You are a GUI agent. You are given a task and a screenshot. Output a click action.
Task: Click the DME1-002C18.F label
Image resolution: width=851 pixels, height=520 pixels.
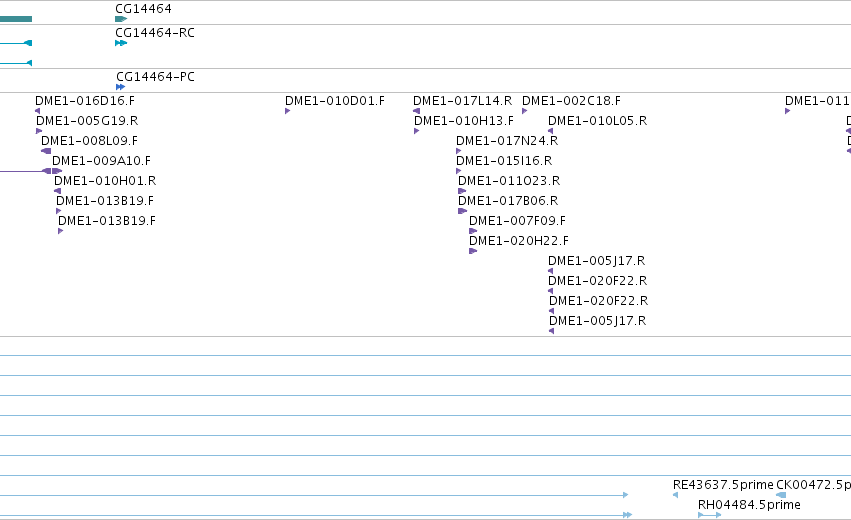point(571,101)
